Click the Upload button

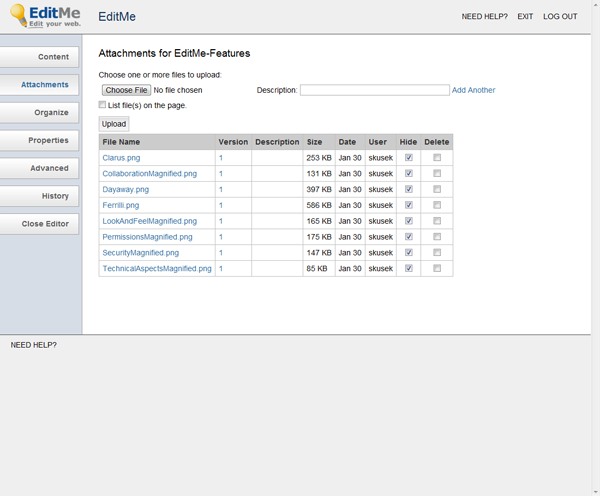(x=114, y=124)
